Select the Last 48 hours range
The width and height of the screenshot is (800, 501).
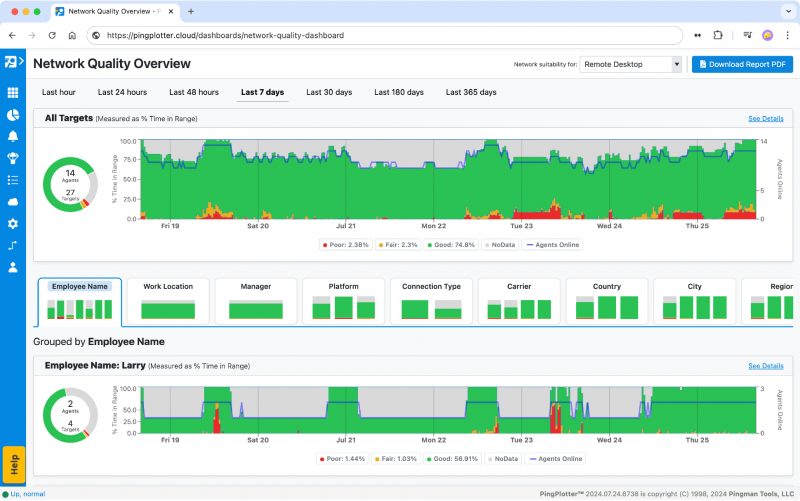pyautogui.click(x=194, y=92)
